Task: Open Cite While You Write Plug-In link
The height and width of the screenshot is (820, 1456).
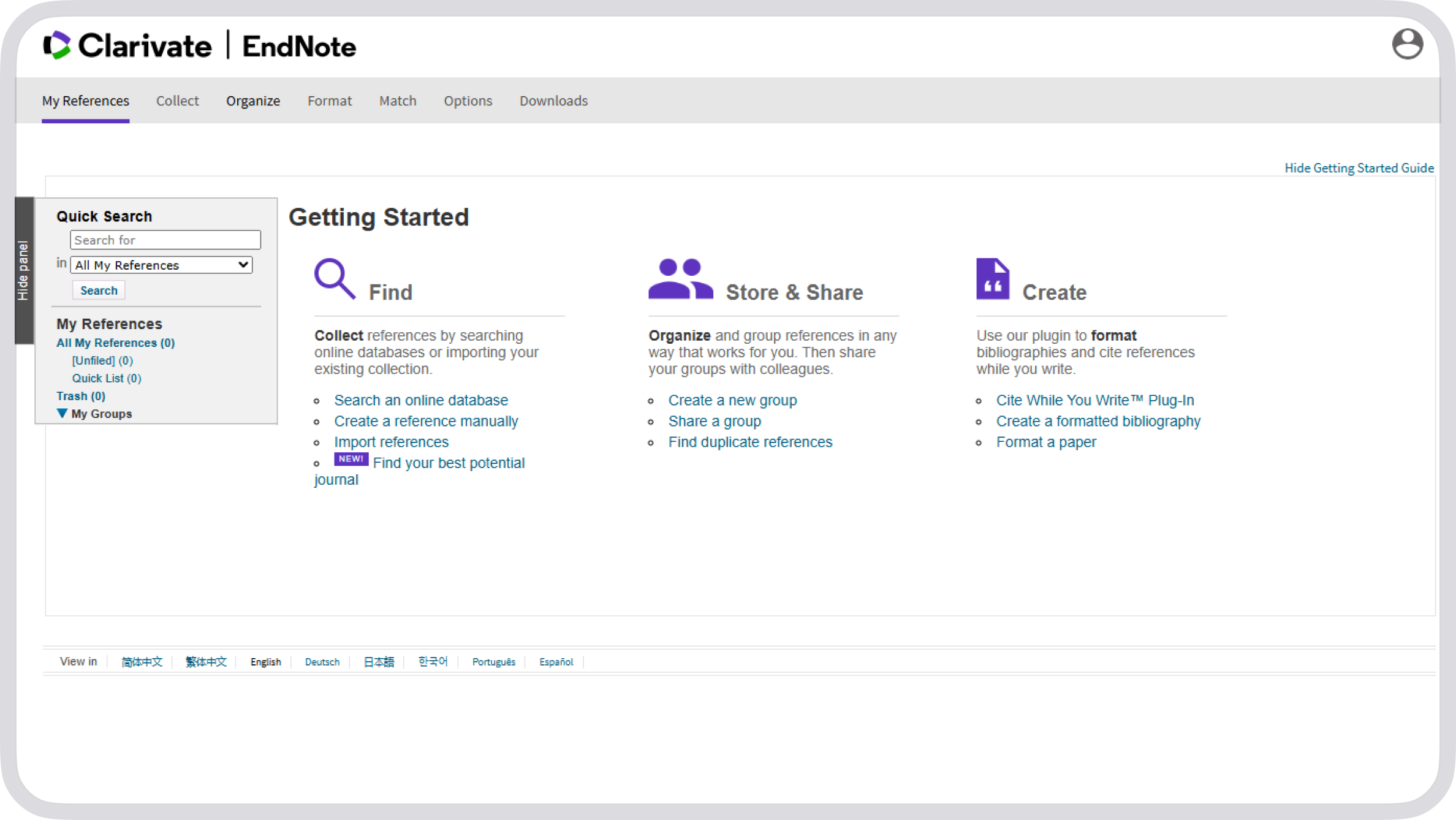Action: pyautogui.click(x=1094, y=400)
